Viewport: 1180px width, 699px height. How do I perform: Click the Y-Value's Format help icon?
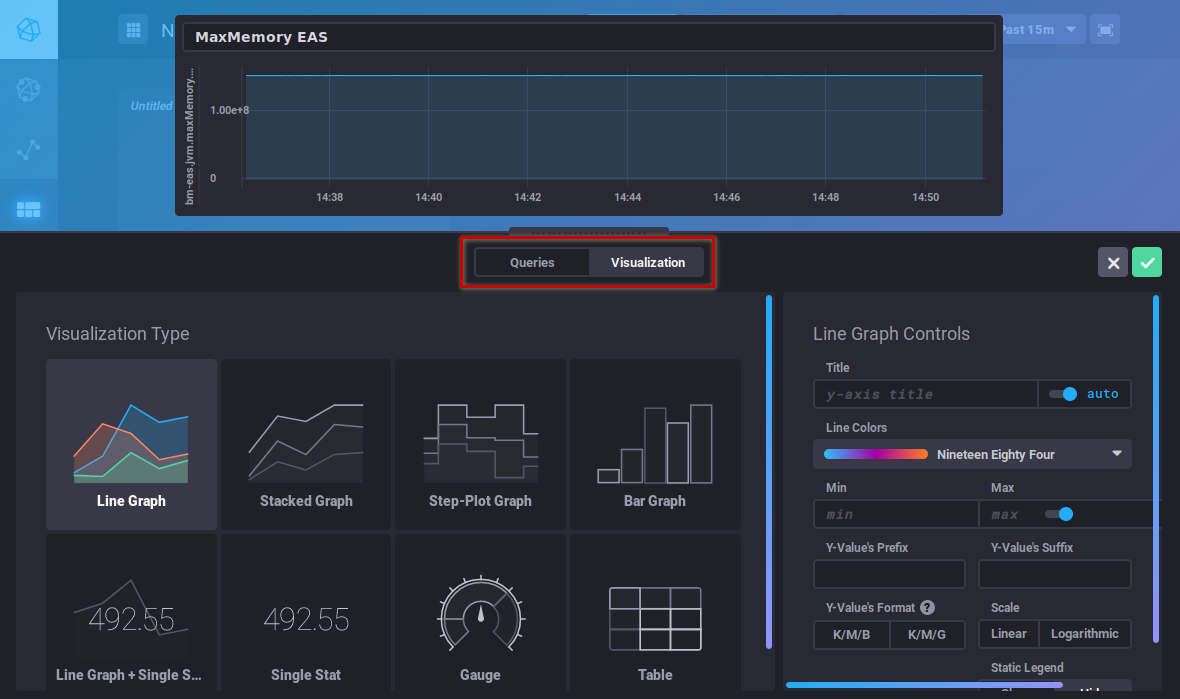tap(927, 607)
